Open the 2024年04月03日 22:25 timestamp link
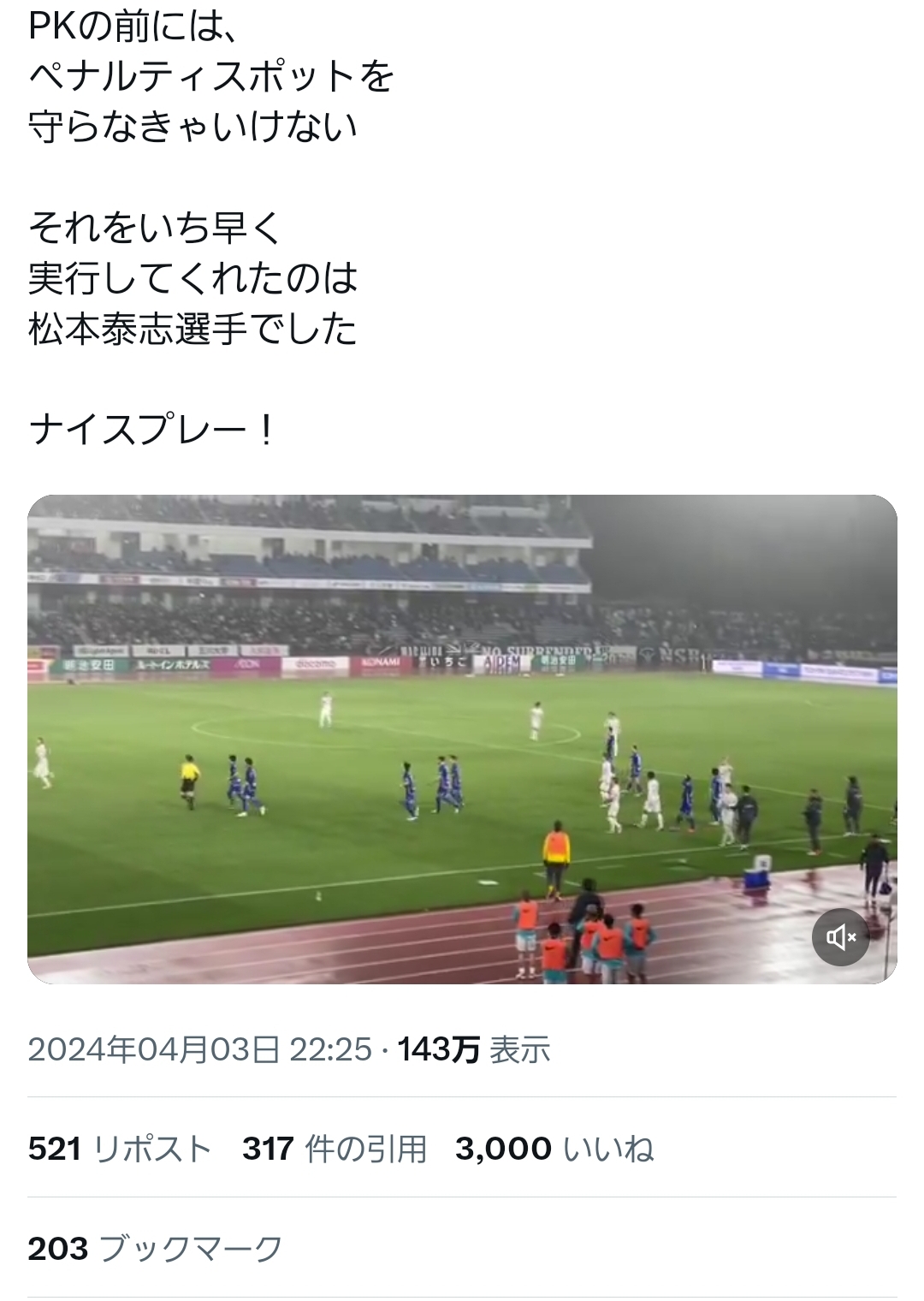Image resolution: width=924 pixels, height=1301 pixels. (x=200, y=1049)
